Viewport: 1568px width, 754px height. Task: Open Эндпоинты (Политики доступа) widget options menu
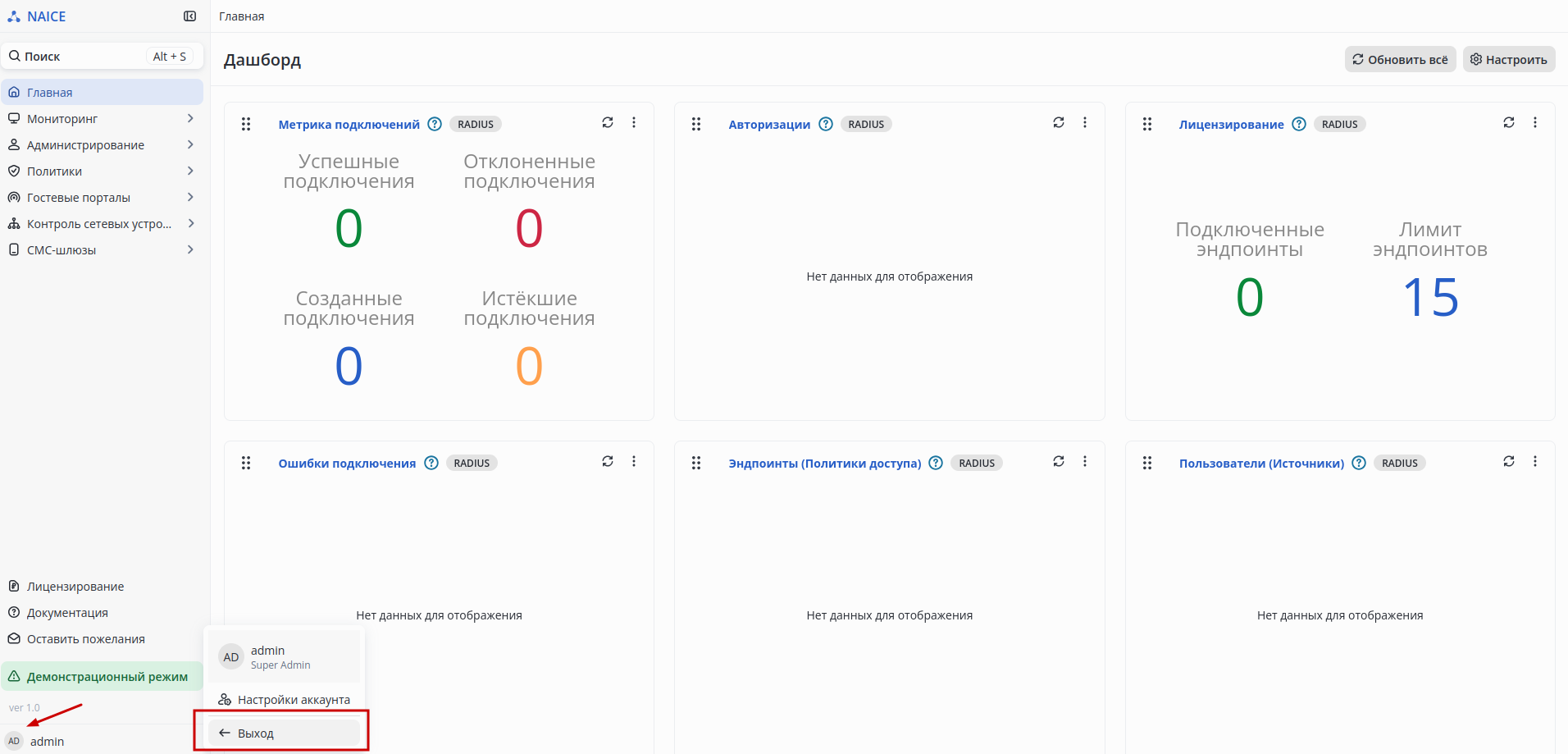click(x=1085, y=462)
